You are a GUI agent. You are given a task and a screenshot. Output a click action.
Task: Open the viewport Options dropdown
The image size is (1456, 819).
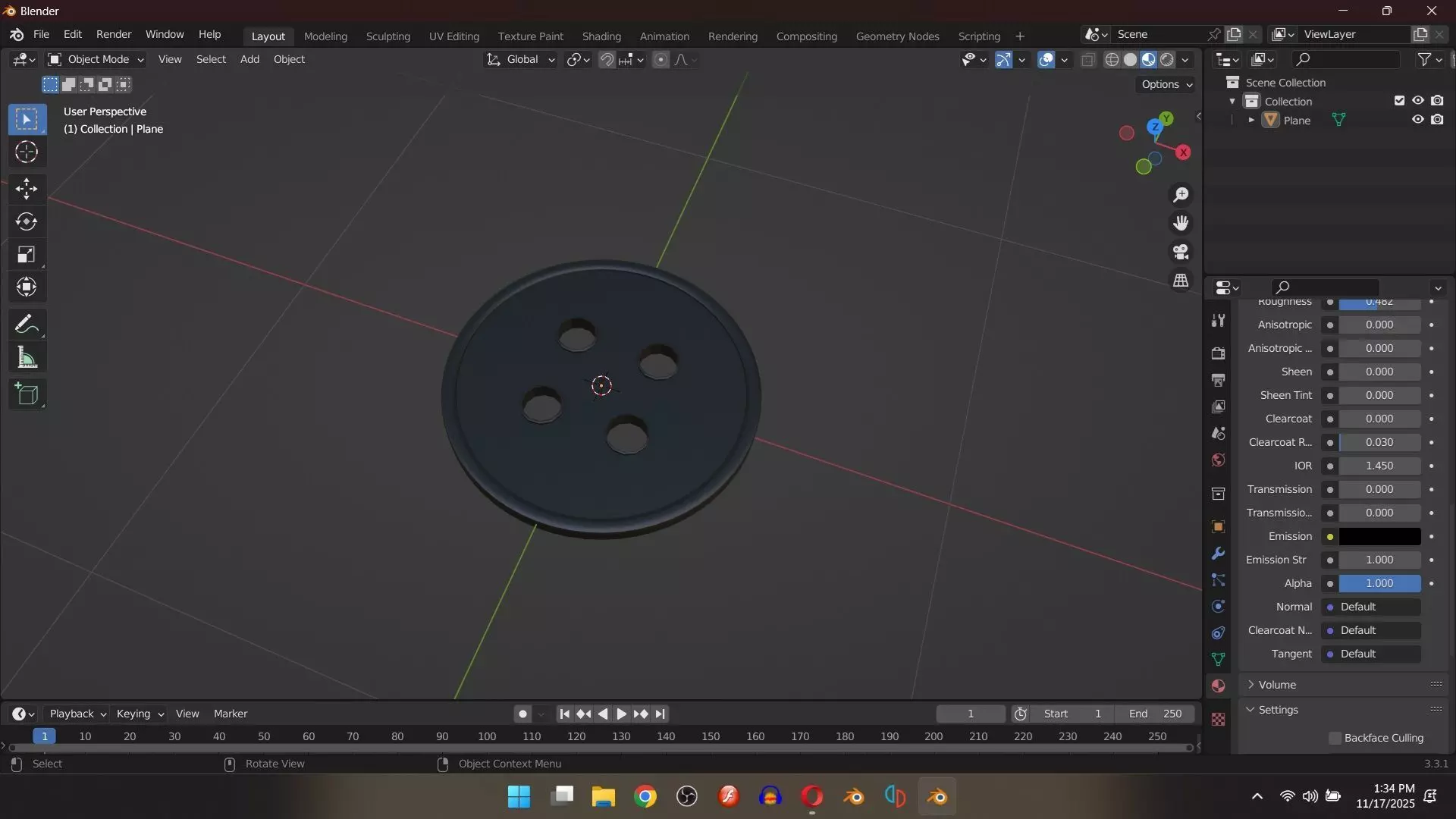coord(1167,84)
